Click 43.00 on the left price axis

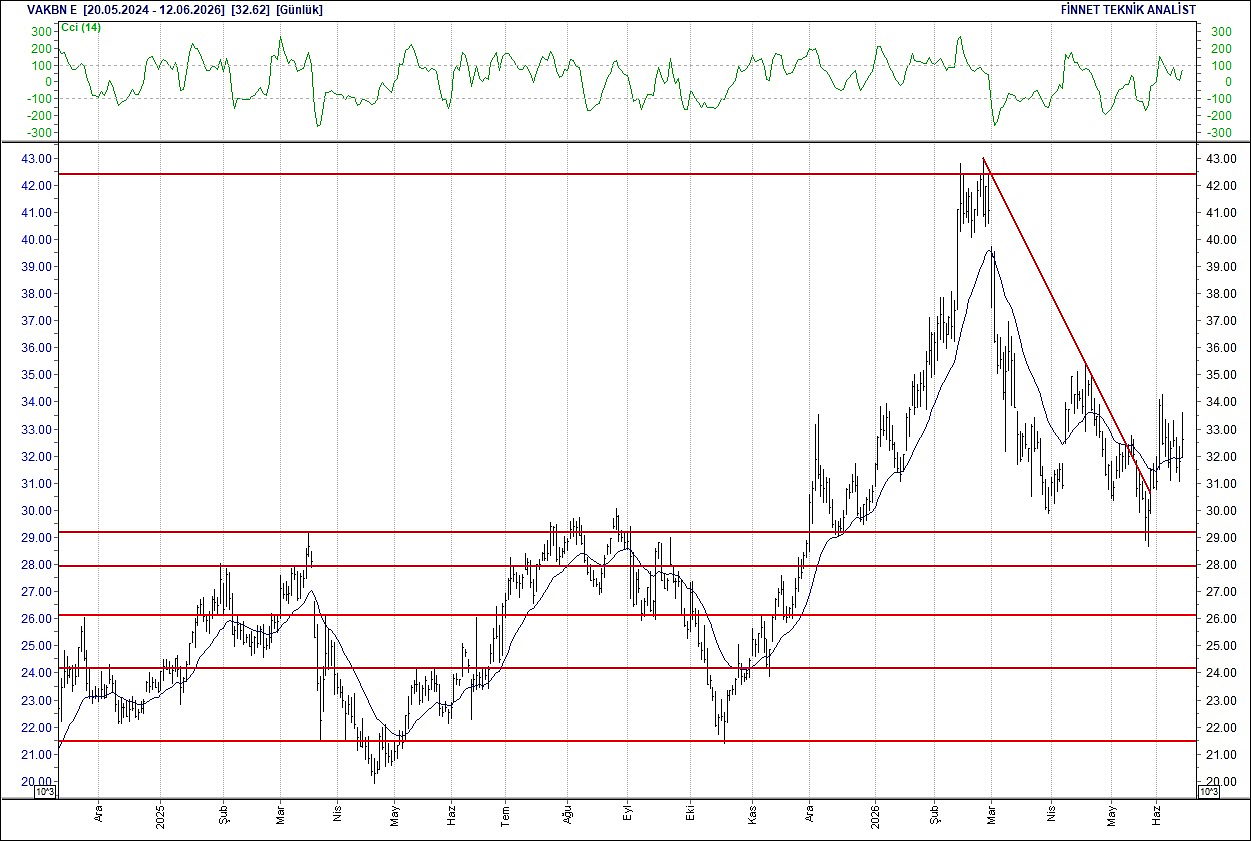click(x=36, y=159)
